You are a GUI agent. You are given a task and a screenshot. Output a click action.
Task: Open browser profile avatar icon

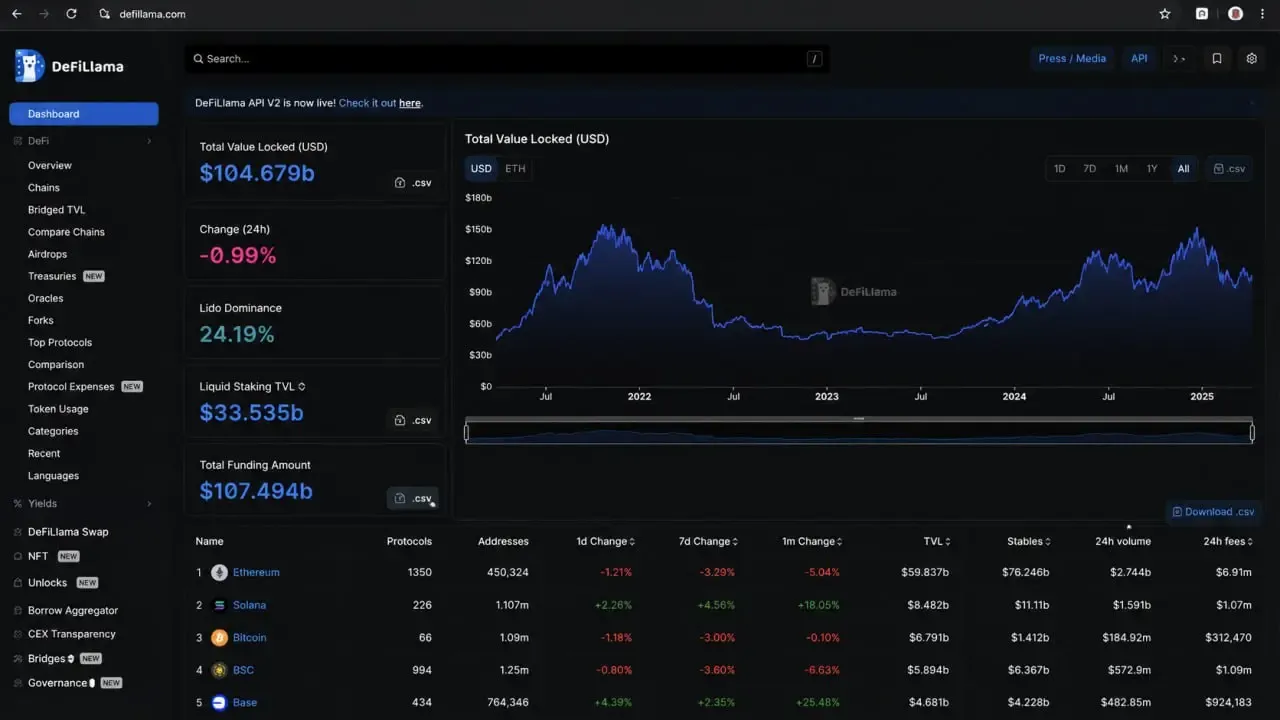[x=1235, y=14]
